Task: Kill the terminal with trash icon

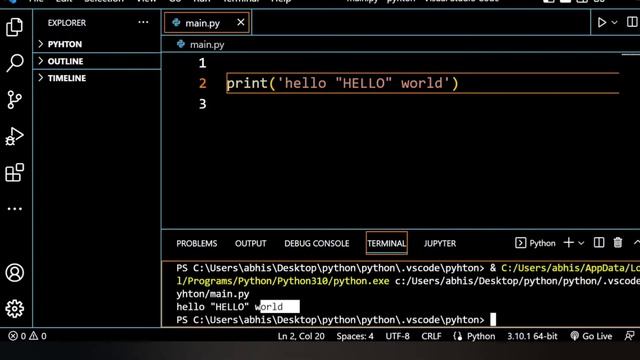Action: (618, 242)
